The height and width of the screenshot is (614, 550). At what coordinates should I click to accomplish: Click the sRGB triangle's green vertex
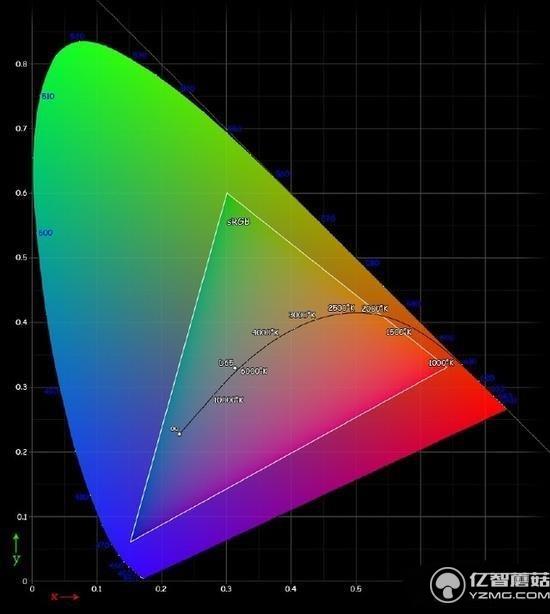click(x=227, y=193)
